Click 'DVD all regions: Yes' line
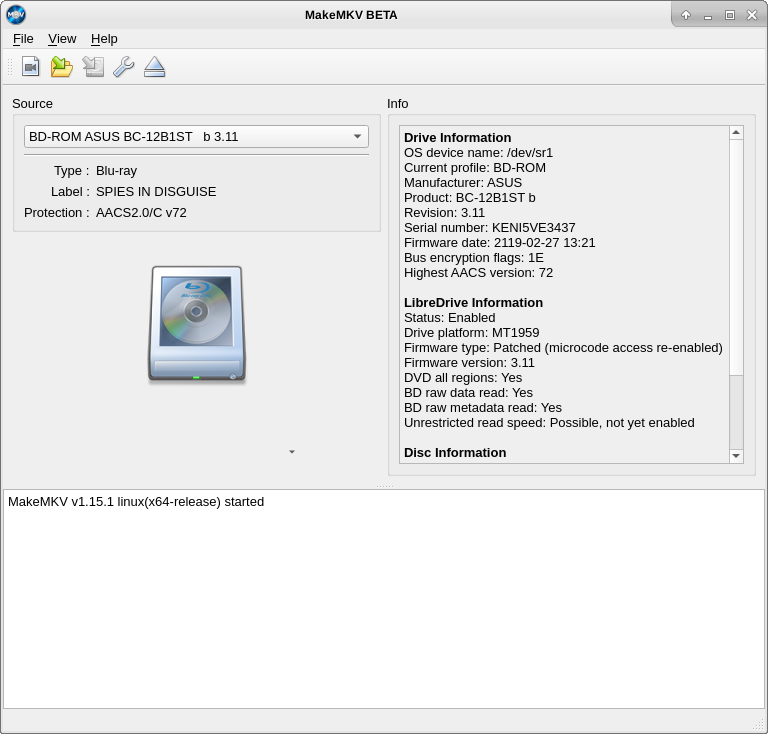This screenshot has height=734, width=768. [x=463, y=378]
